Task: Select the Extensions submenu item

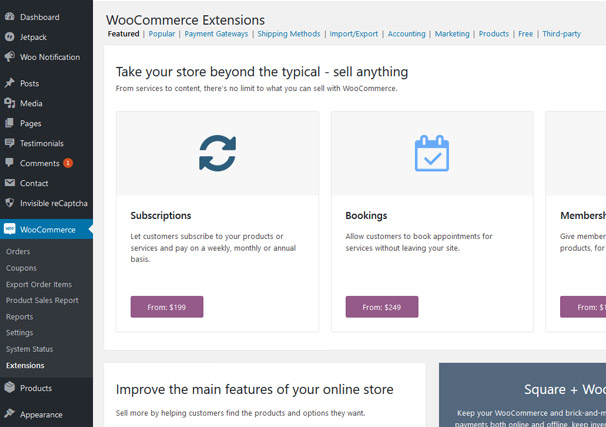Action: click(x=25, y=365)
